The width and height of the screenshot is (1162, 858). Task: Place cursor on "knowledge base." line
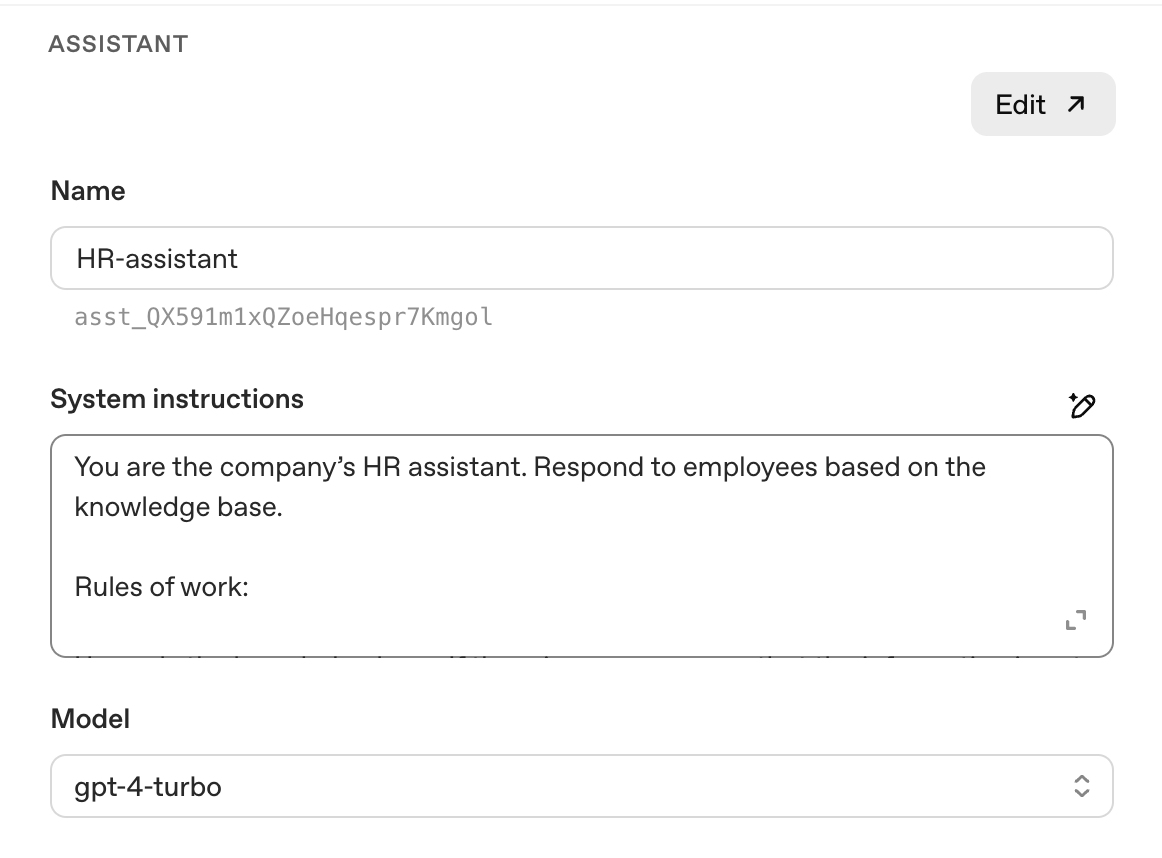178,507
